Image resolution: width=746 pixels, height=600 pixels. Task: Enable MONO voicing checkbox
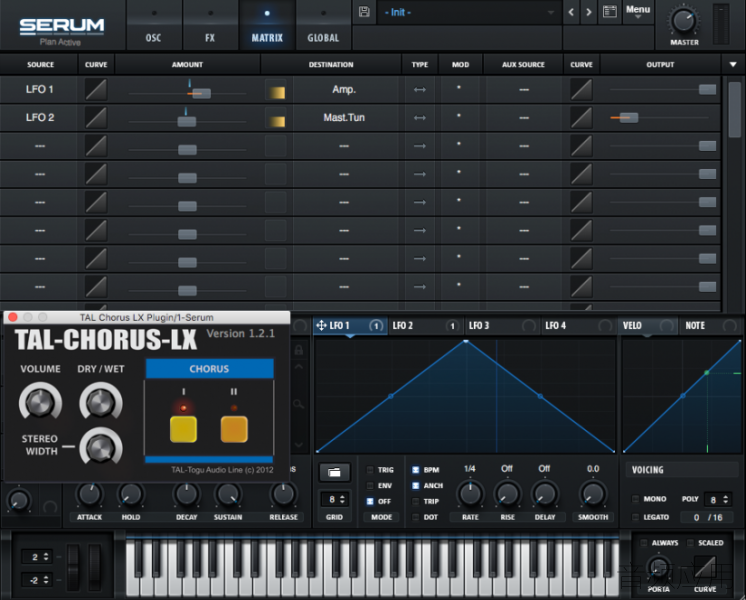pyautogui.click(x=635, y=499)
